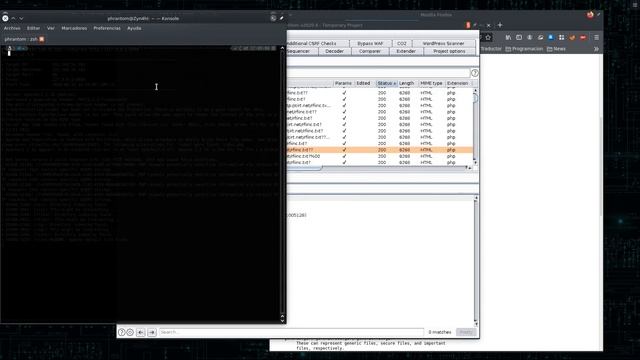Click the round icon left of the Konsole pin
The image size is (640, 360).
coord(273,18)
